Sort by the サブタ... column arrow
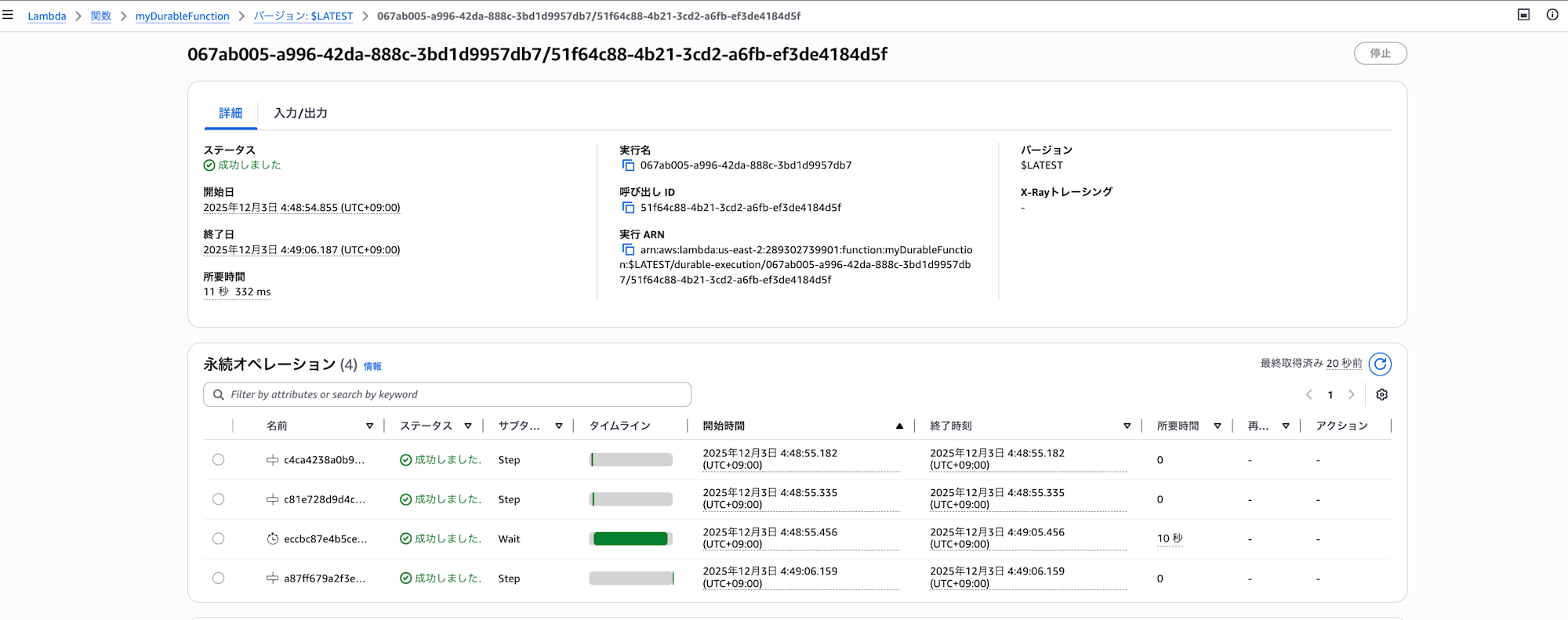This screenshot has width=1568, height=620. (559, 426)
